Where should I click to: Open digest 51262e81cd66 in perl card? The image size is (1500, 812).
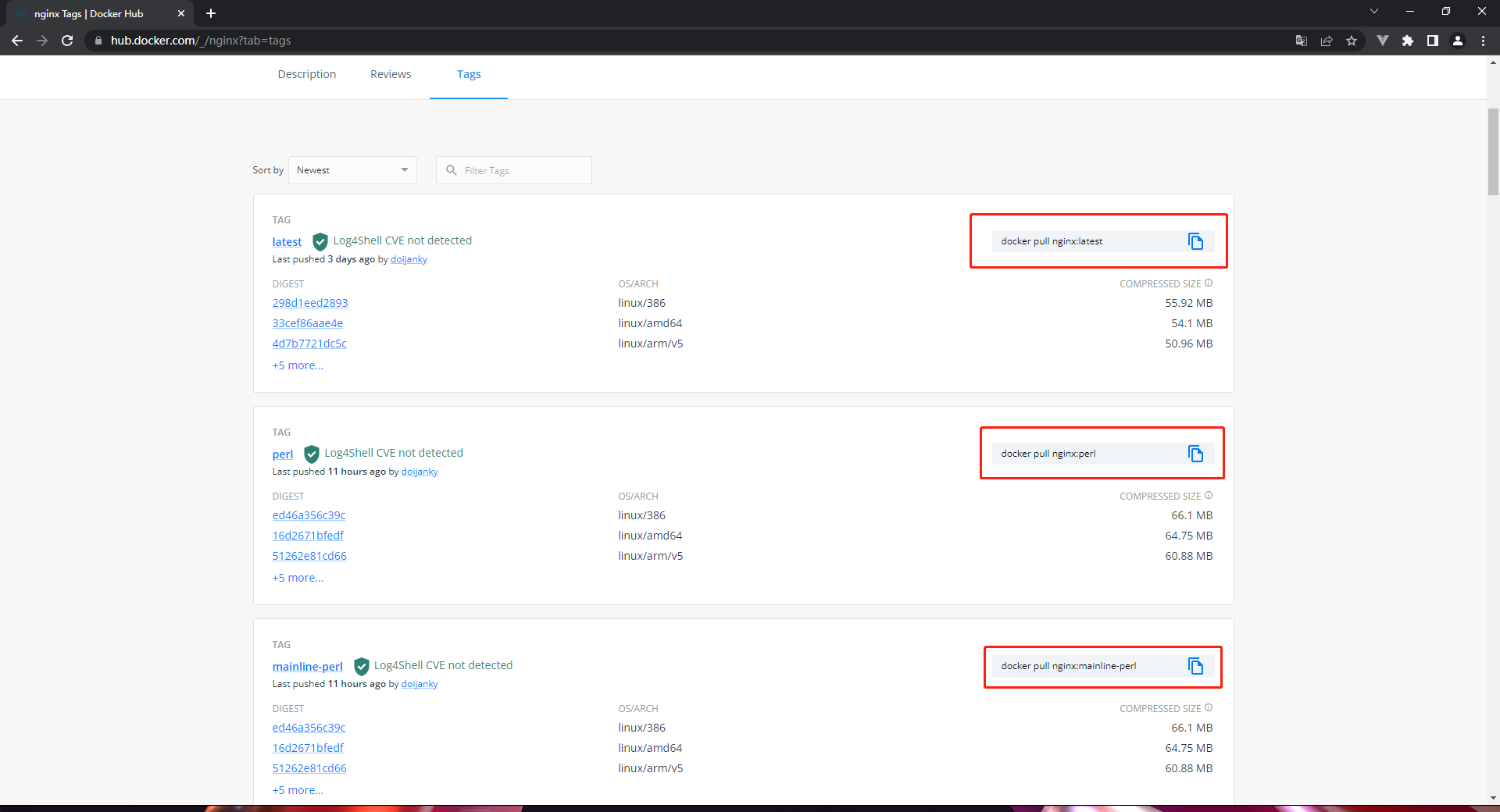(309, 556)
